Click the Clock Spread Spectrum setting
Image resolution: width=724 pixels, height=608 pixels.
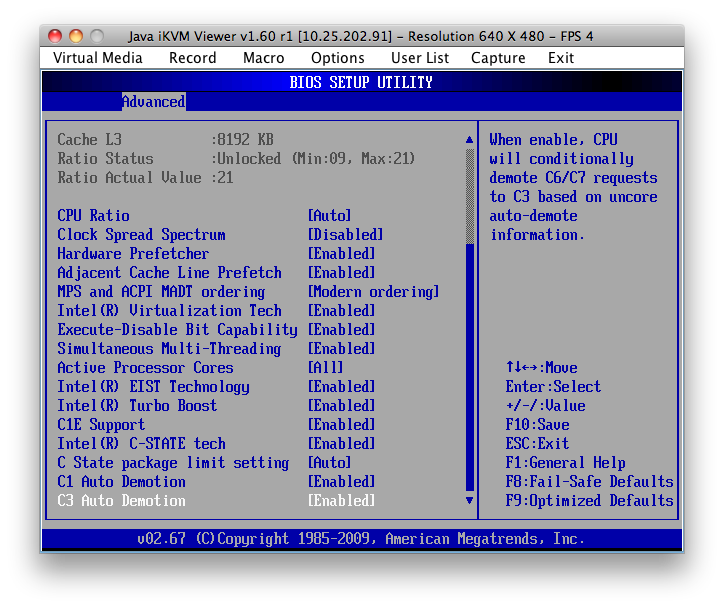point(141,235)
